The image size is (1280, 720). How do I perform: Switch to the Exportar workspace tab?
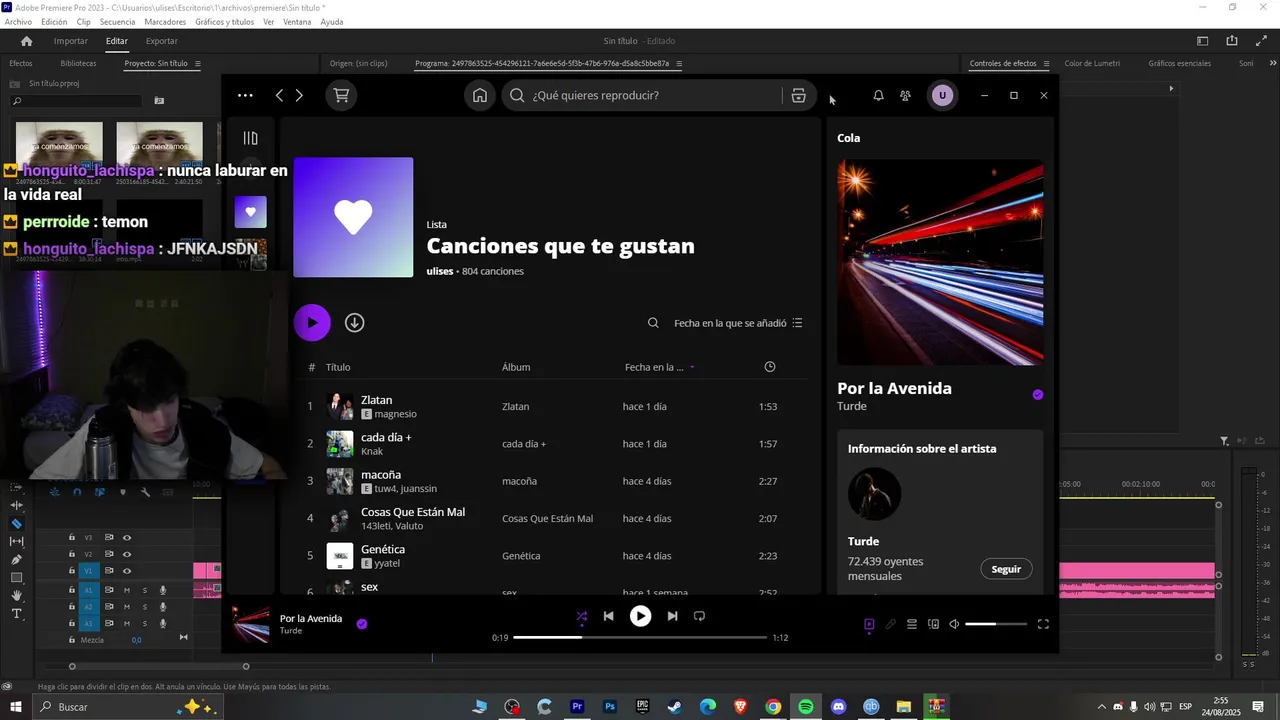162,41
